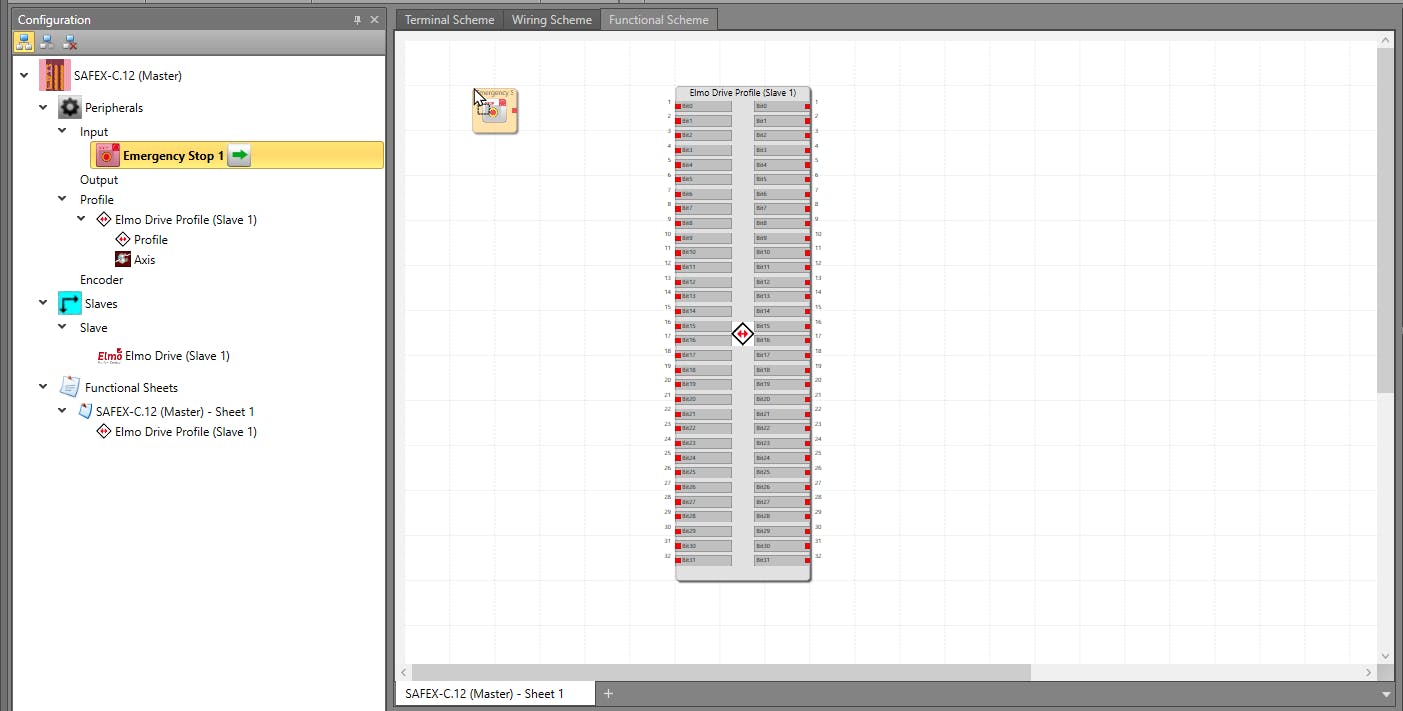1403x711 pixels.
Task: Click the toolbar icon with red X
Action: click(70, 42)
